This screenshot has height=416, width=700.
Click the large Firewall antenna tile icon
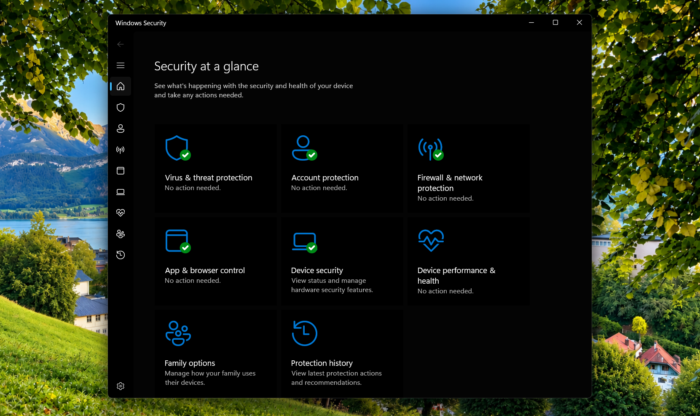coord(431,149)
